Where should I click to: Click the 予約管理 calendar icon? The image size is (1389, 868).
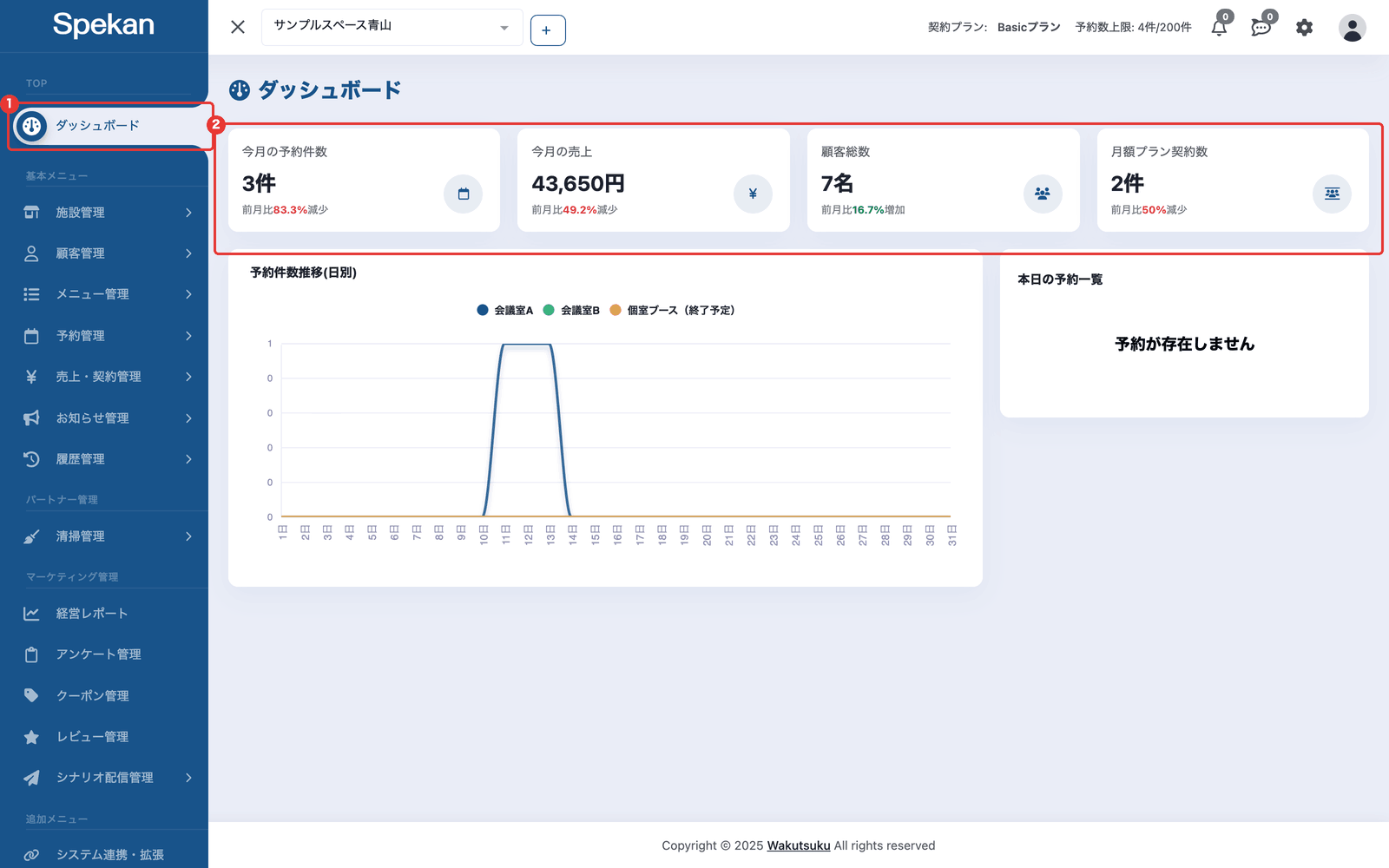[x=31, y=336]
